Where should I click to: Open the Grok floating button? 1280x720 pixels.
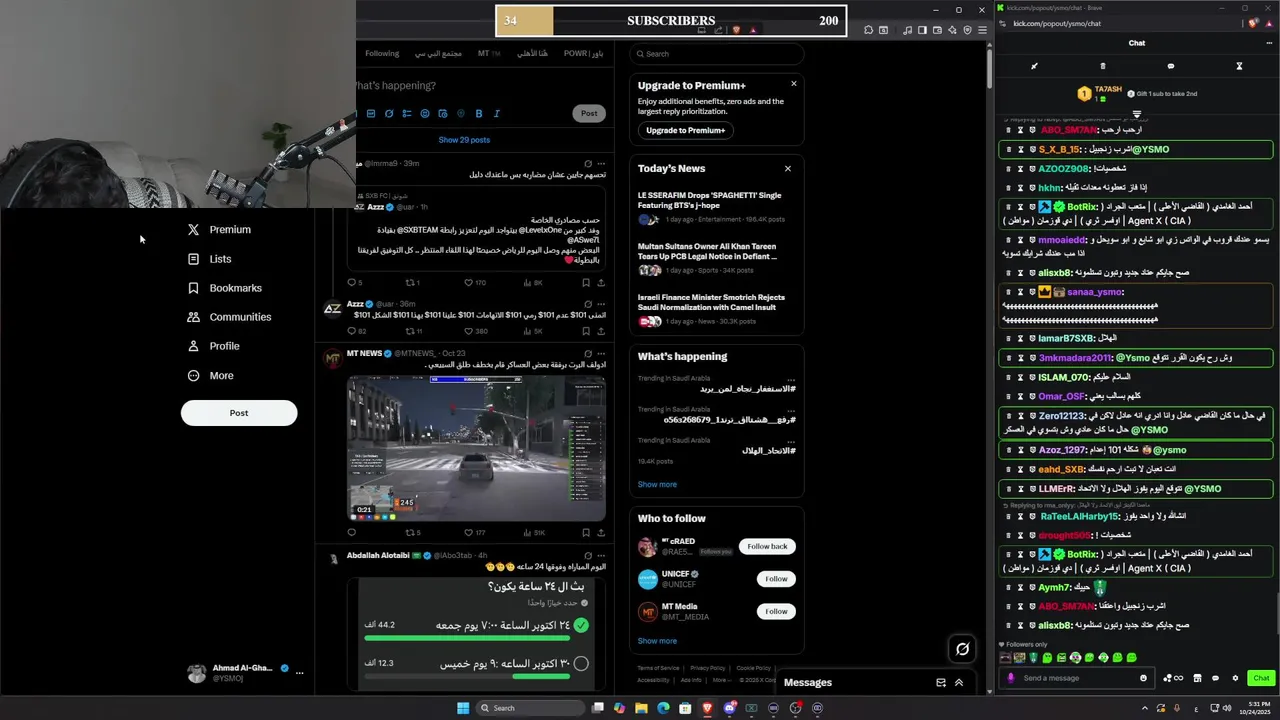pos(962,649)
